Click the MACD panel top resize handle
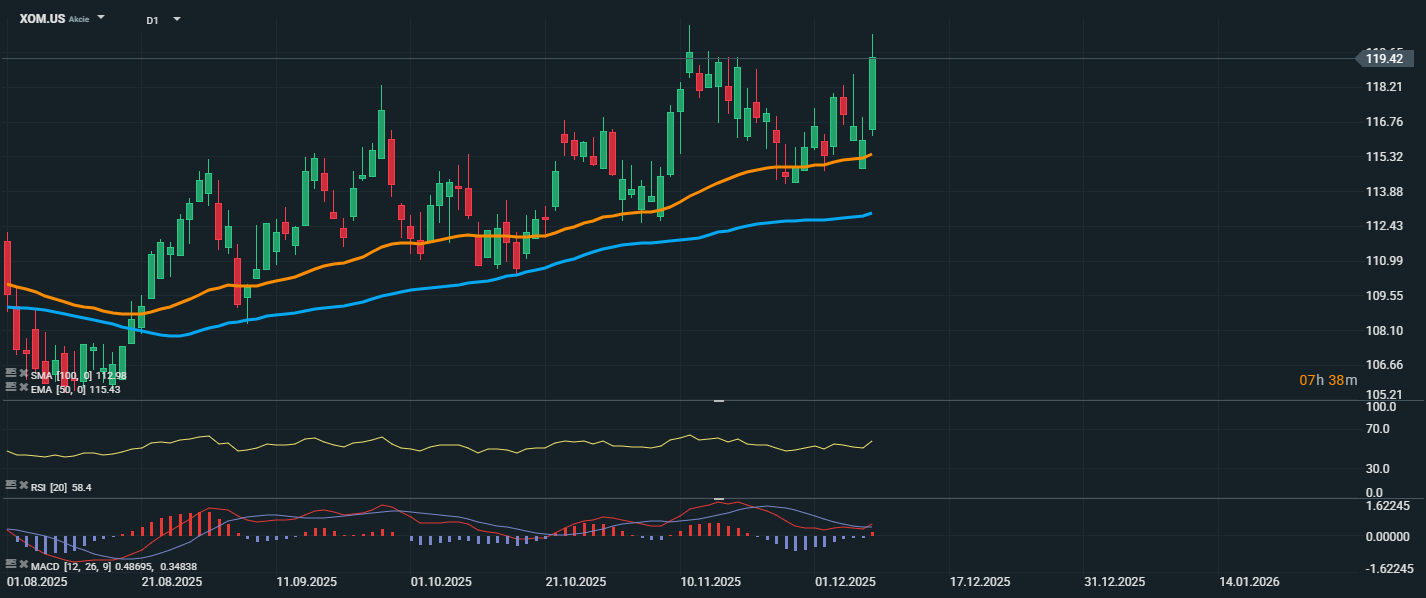 (718, 498)
